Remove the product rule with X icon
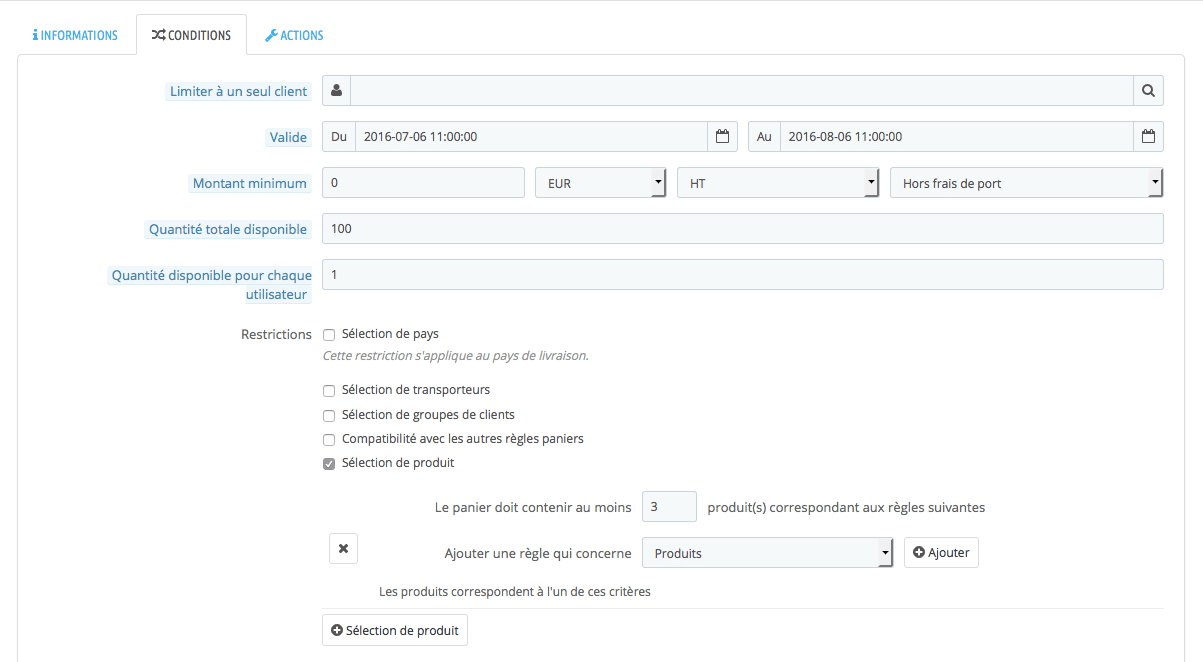This screenshot has width=1203, height=662. click(343, 549)
